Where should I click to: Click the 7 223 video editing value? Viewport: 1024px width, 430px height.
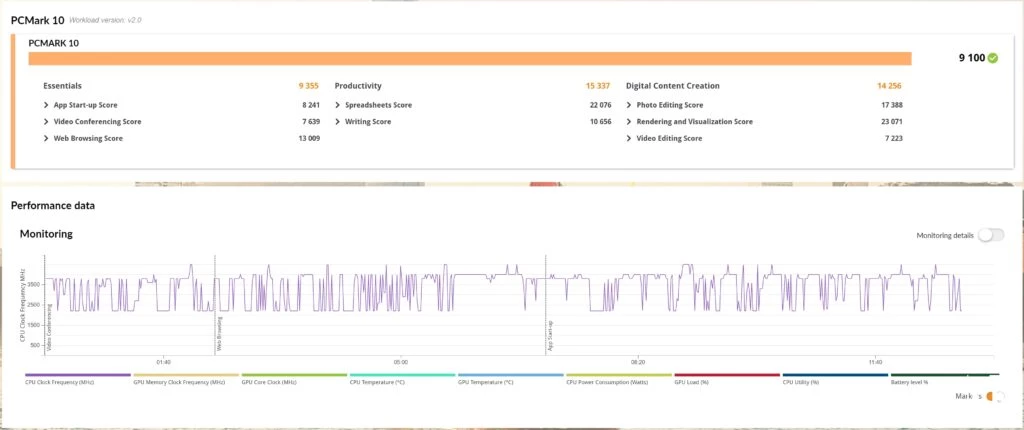[893, 139]
